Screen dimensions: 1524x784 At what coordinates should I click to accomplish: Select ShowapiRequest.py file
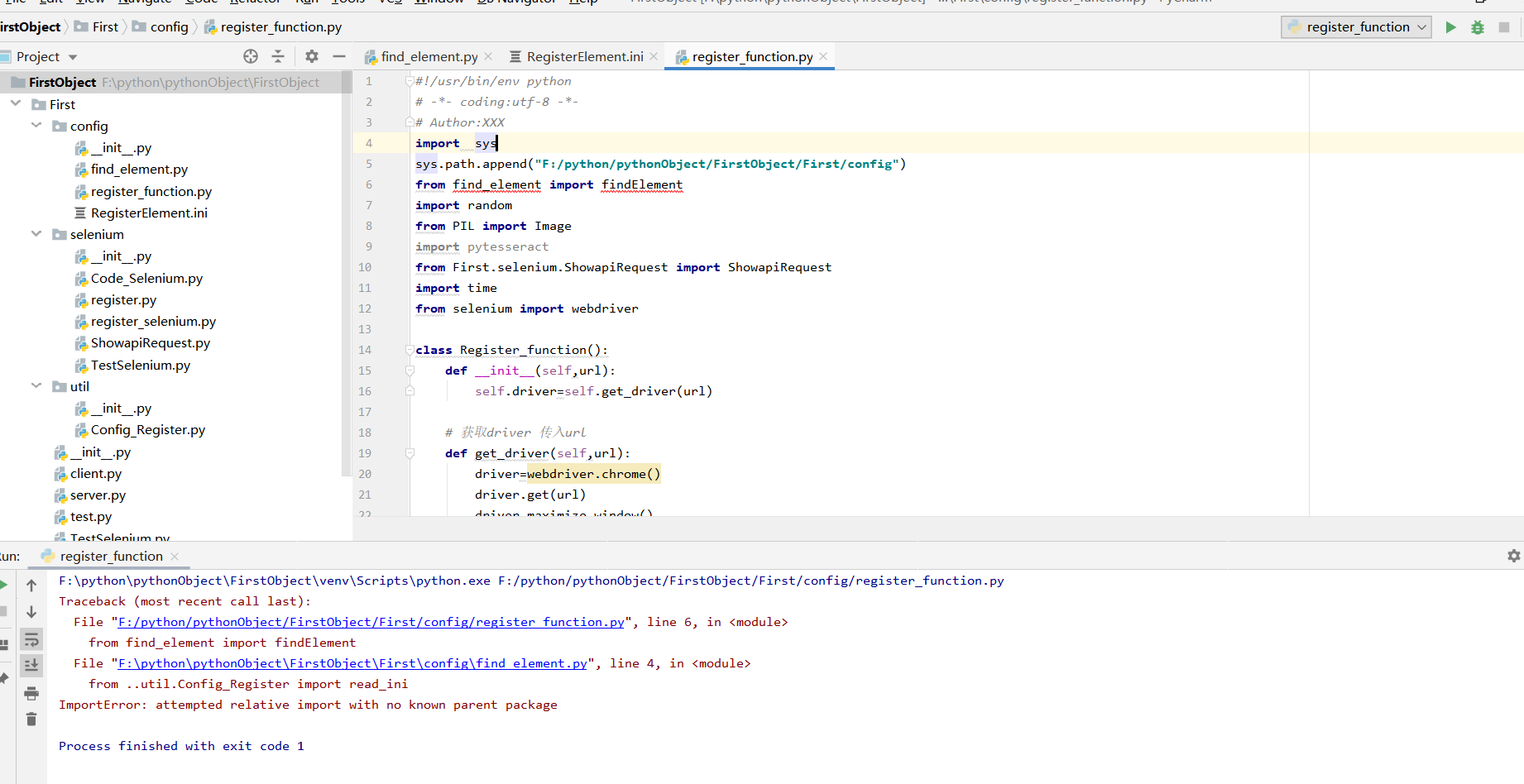click(x=150, y=342)
